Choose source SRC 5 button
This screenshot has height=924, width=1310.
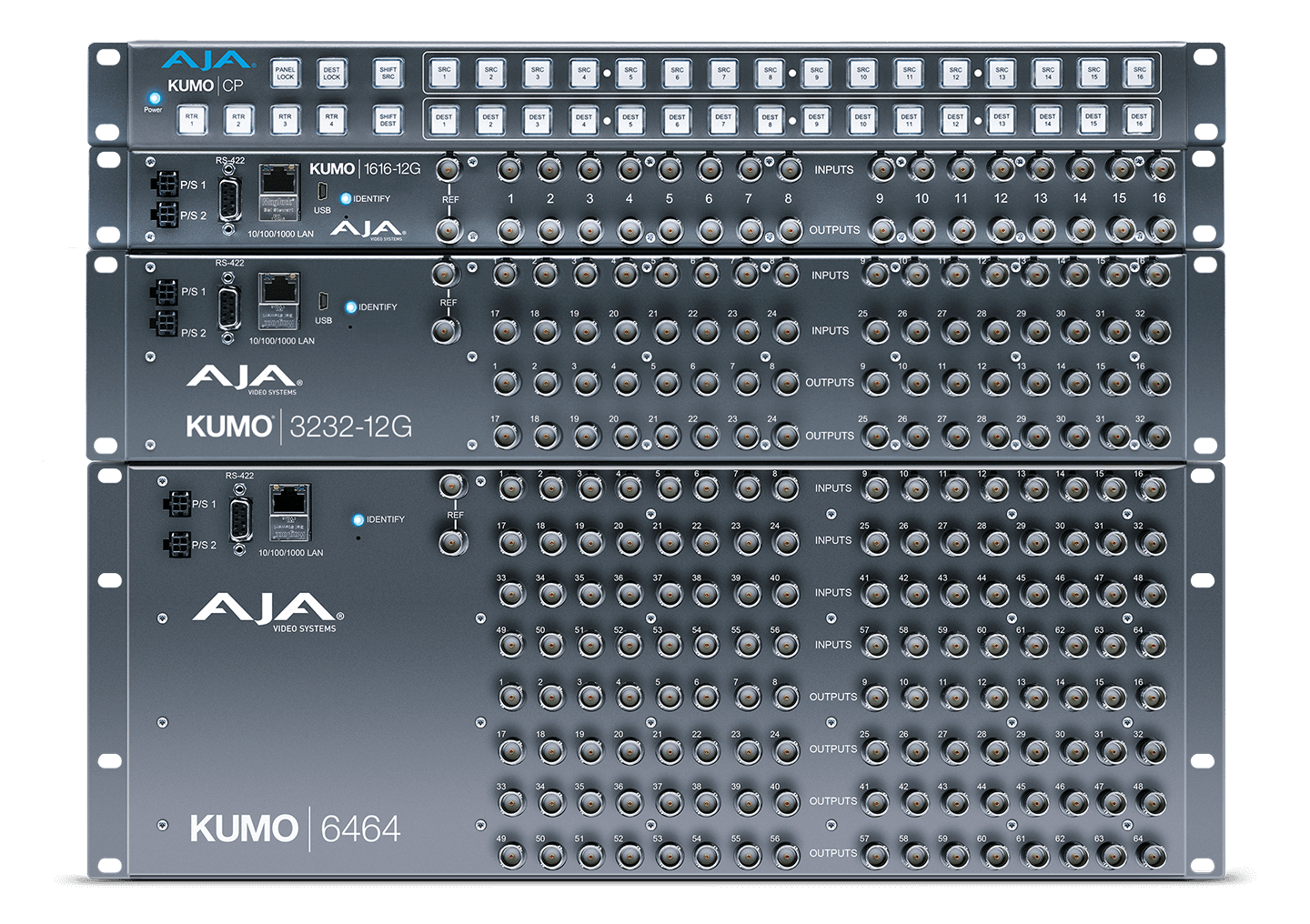(630, 73)
